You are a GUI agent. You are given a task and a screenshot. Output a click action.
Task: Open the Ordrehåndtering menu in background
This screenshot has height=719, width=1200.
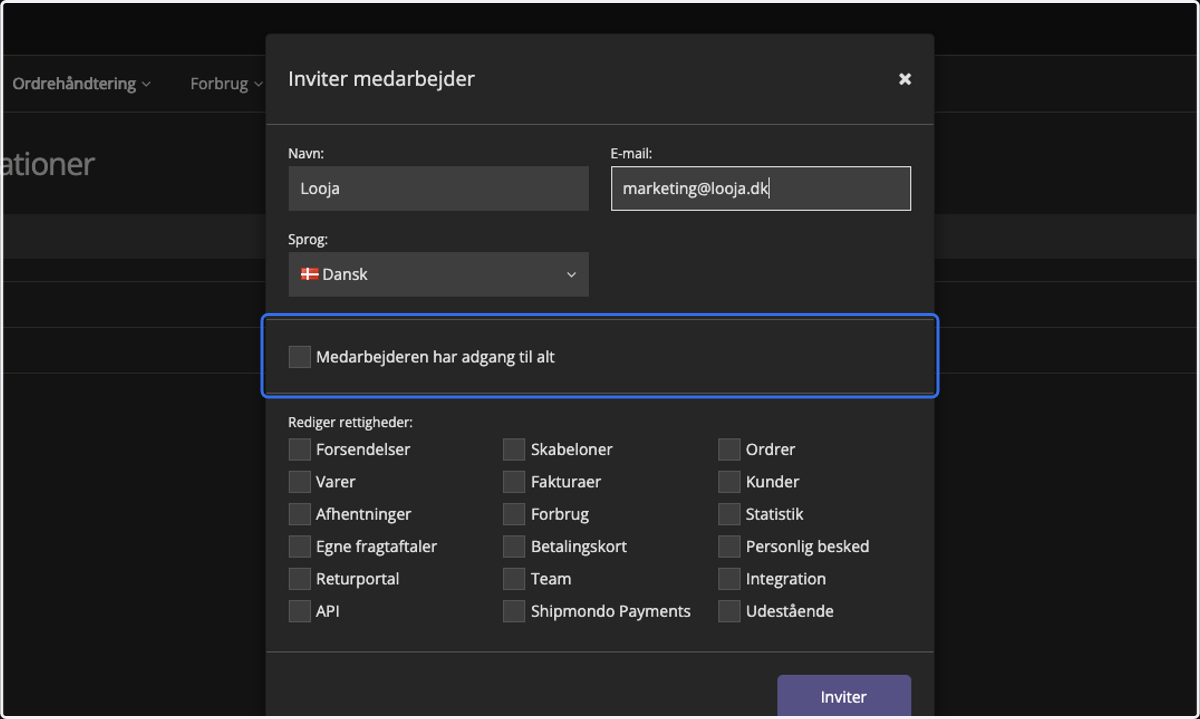point(81,84)
